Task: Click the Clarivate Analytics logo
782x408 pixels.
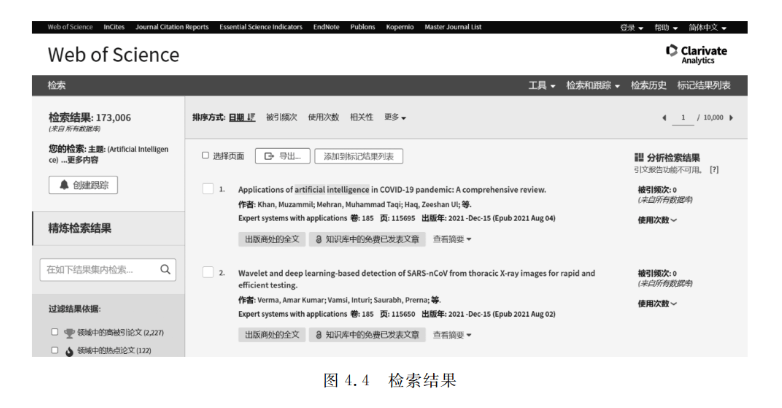Action: [x=696, y=54]
